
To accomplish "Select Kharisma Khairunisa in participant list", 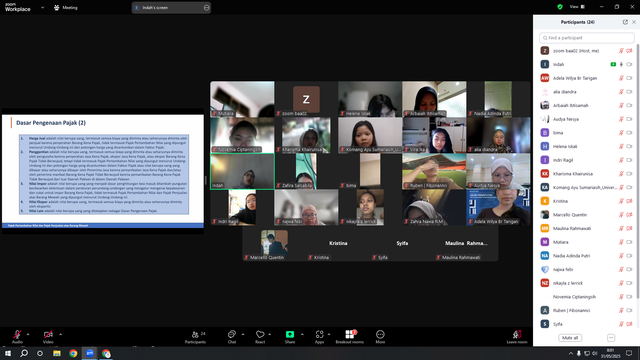I will click(x=587, y=173).
